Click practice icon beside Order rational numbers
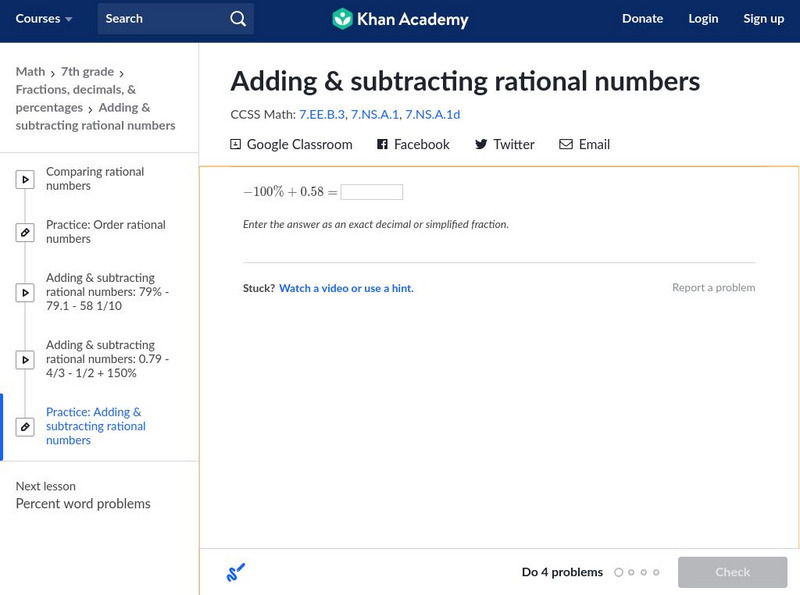 (x=25, y=233)
